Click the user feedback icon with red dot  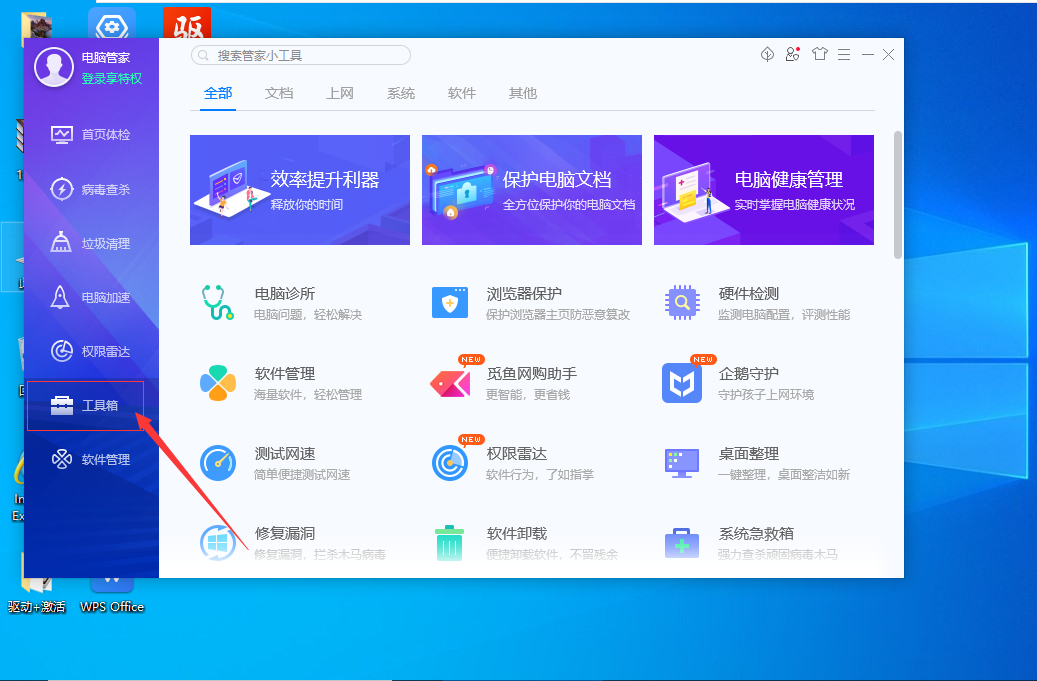tap(793, 54)
